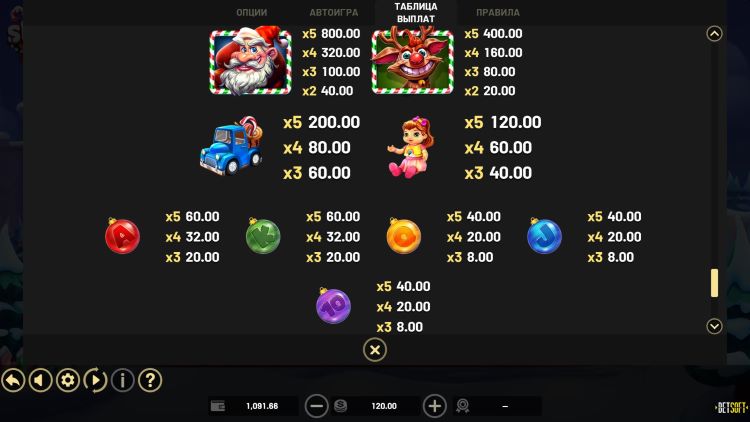Click the scroll up chevron arrow
750x422 pixels.
(x=714, y=33)
